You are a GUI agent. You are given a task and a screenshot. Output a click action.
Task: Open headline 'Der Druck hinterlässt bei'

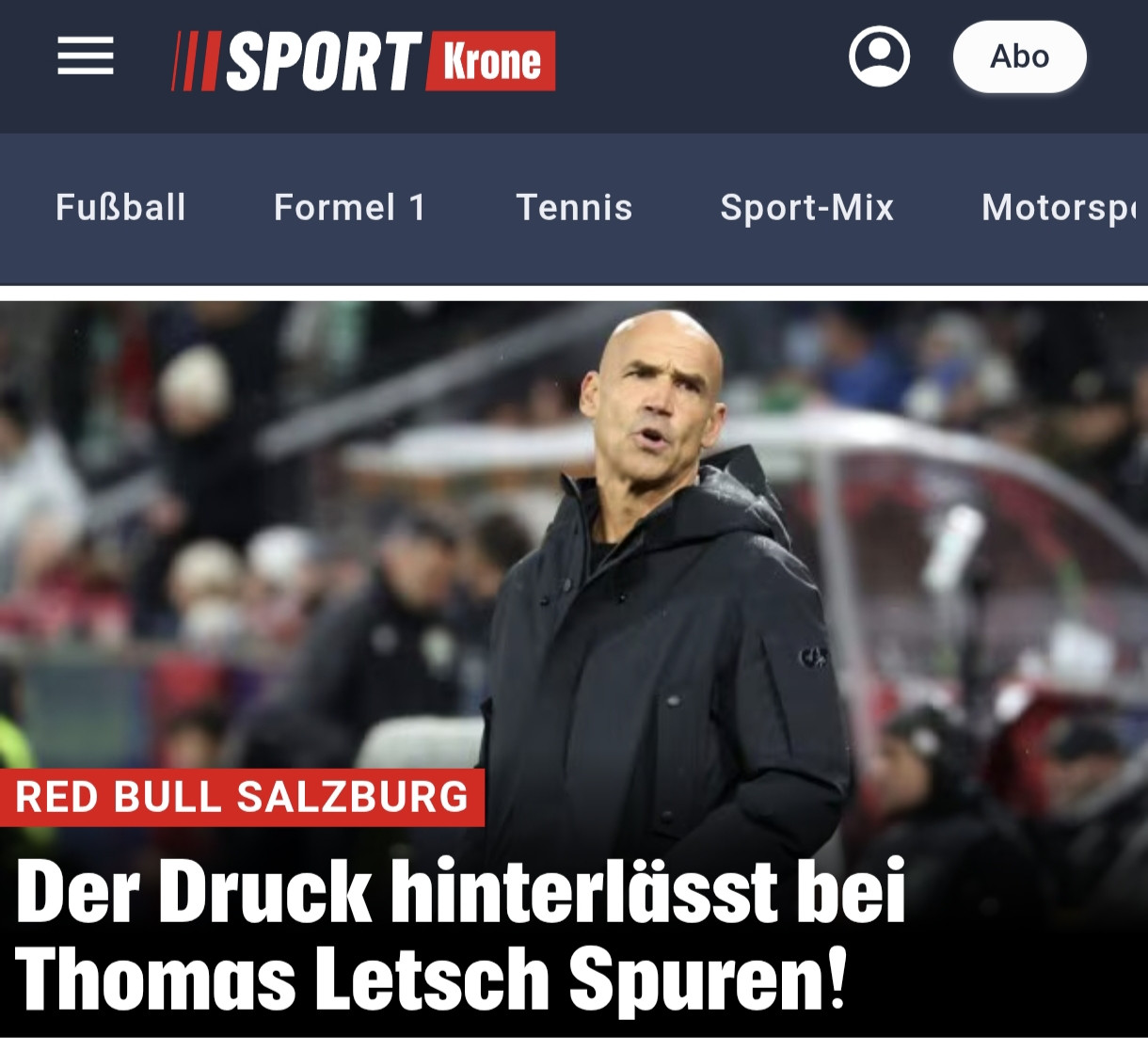(460, 891)
